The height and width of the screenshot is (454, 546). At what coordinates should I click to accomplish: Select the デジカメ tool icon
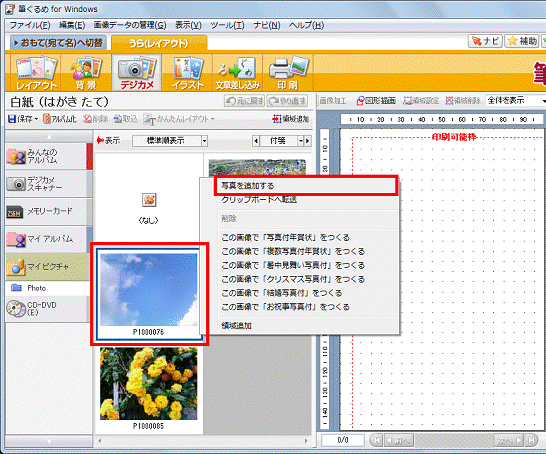pyautogui.click(x=136, y=73)
